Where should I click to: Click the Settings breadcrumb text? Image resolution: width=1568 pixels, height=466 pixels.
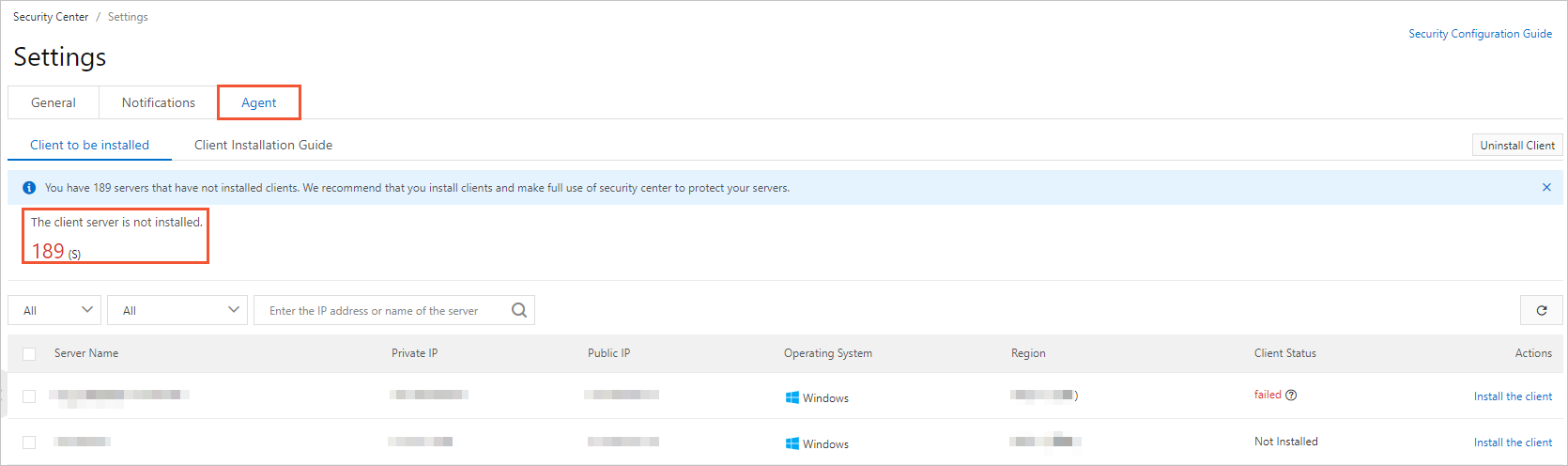tap(128, 17)
